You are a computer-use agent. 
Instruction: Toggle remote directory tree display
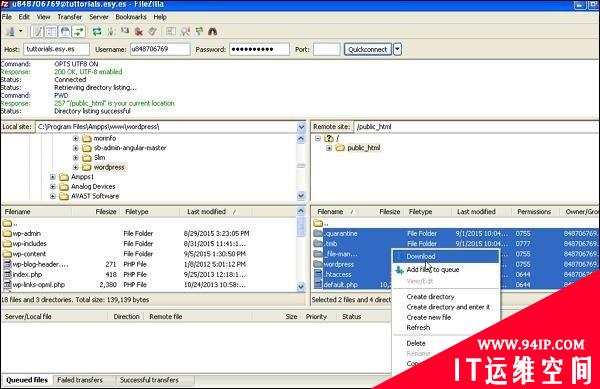pos(65,31)
